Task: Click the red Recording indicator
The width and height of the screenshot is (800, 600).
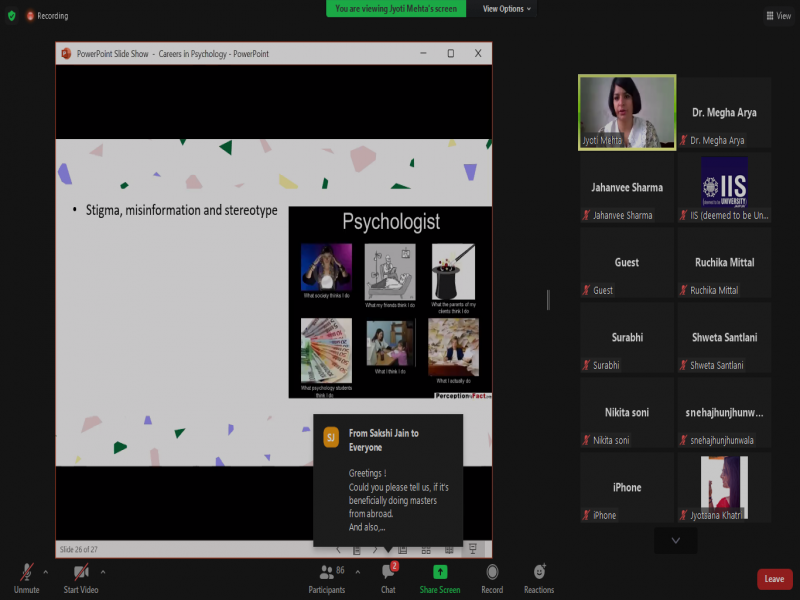Action: (x=47, y=16)
